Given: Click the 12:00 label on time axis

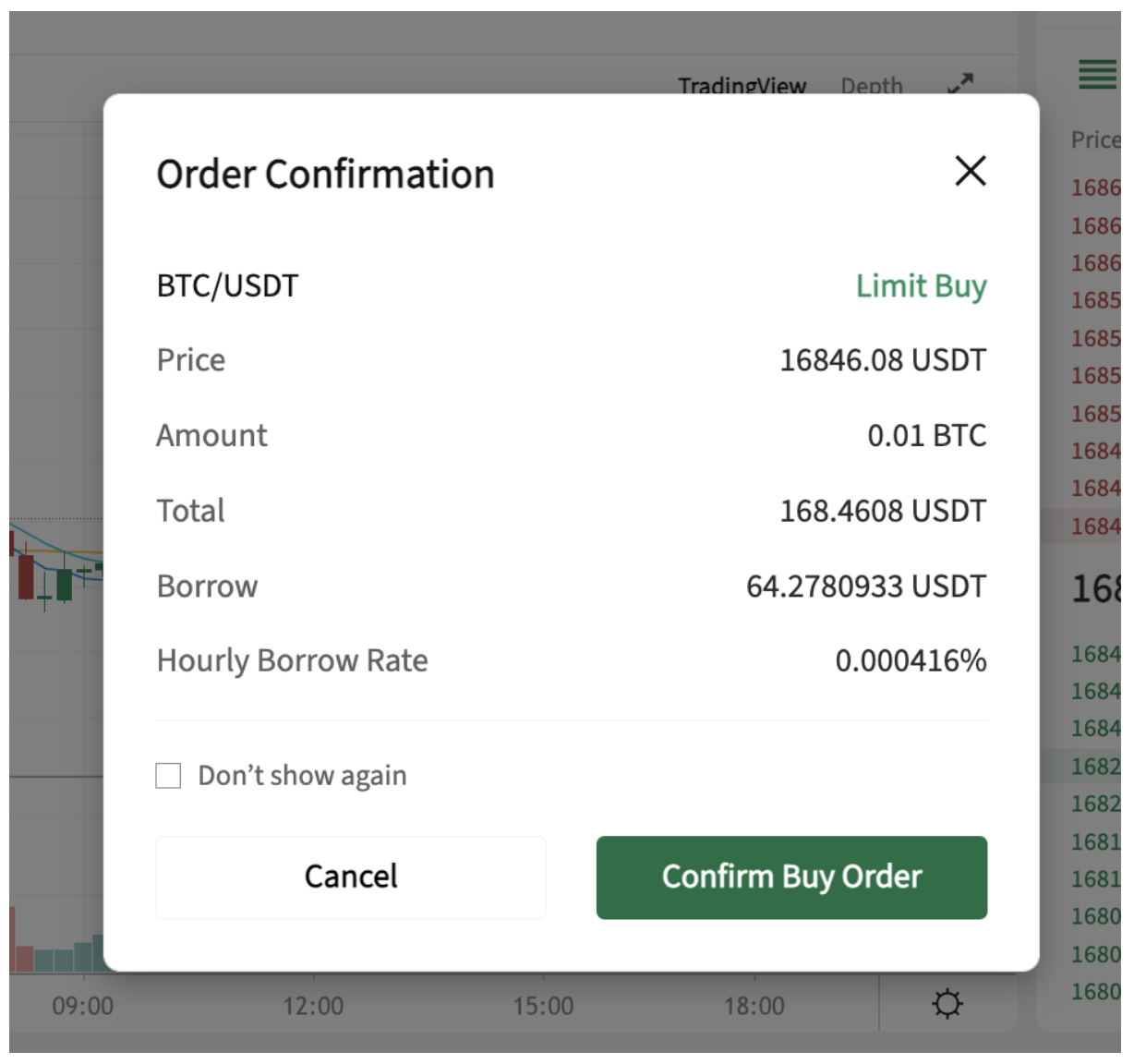Looking at the screenshot, I should pyautogui.click(x=313, y=1006).
